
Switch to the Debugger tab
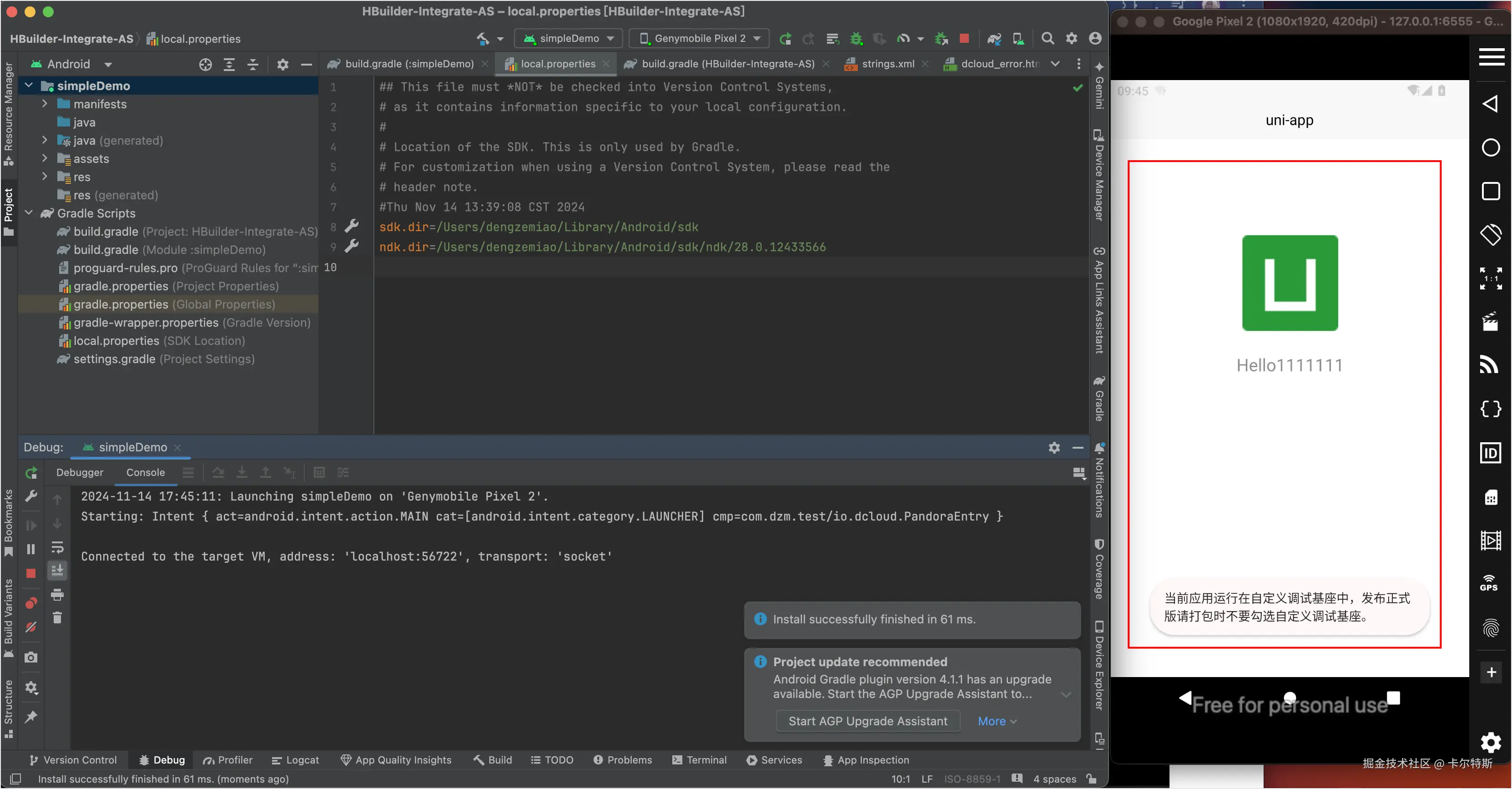point(80,473)
